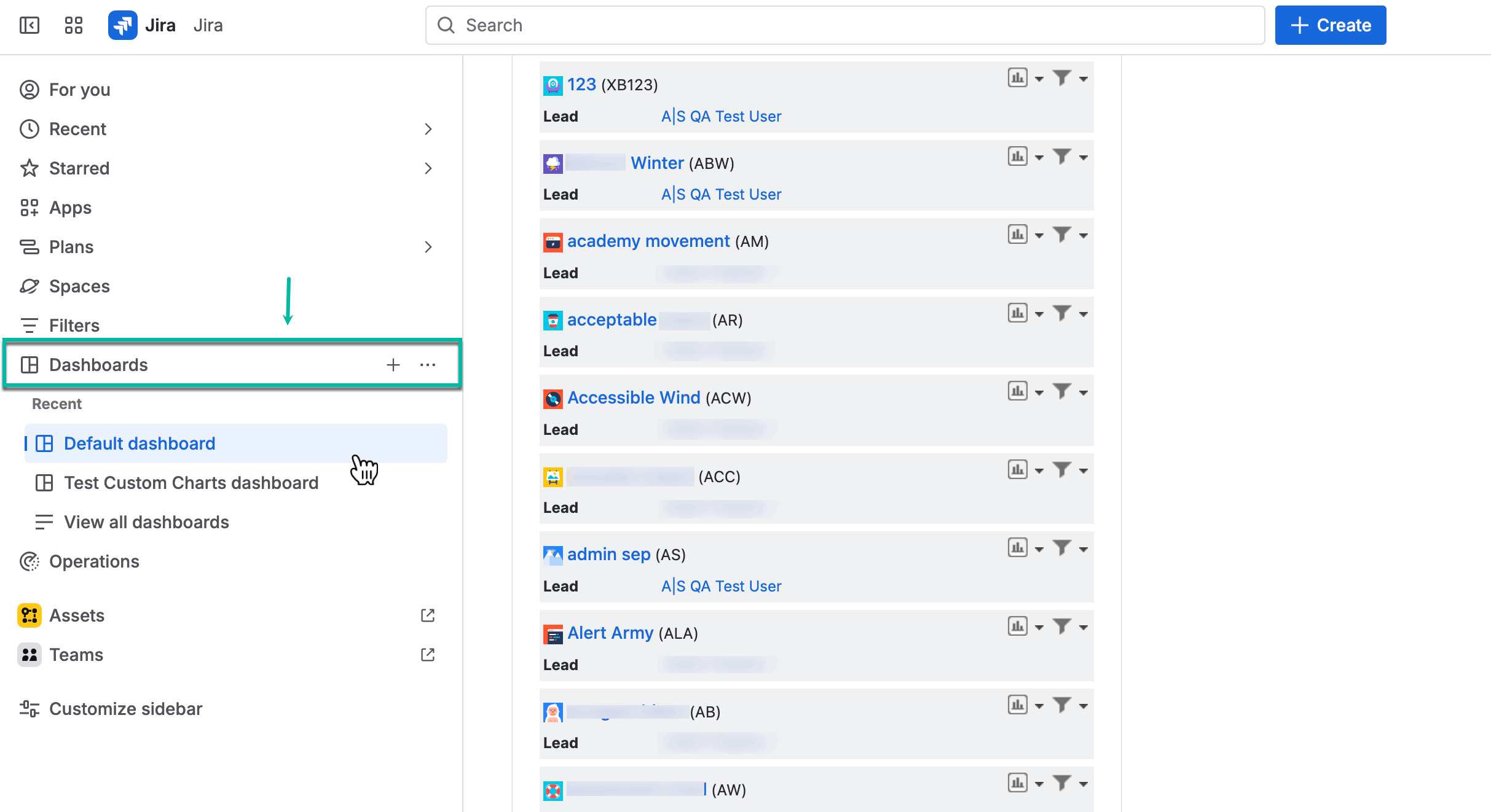
Task: Open the Dashboards more actions ellipsis
Action: (x=428, y=365)
